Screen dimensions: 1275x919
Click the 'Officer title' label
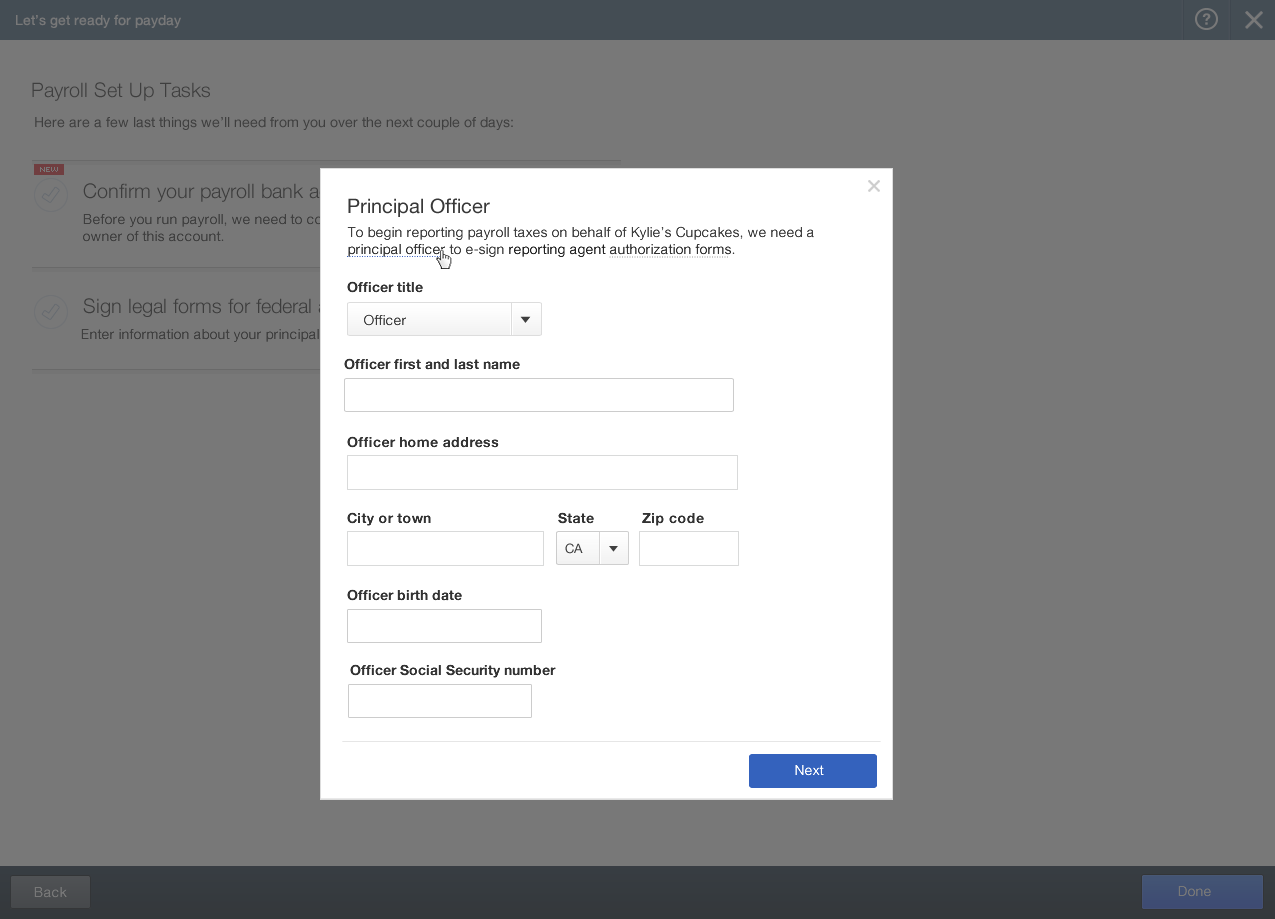pos(385,287)
